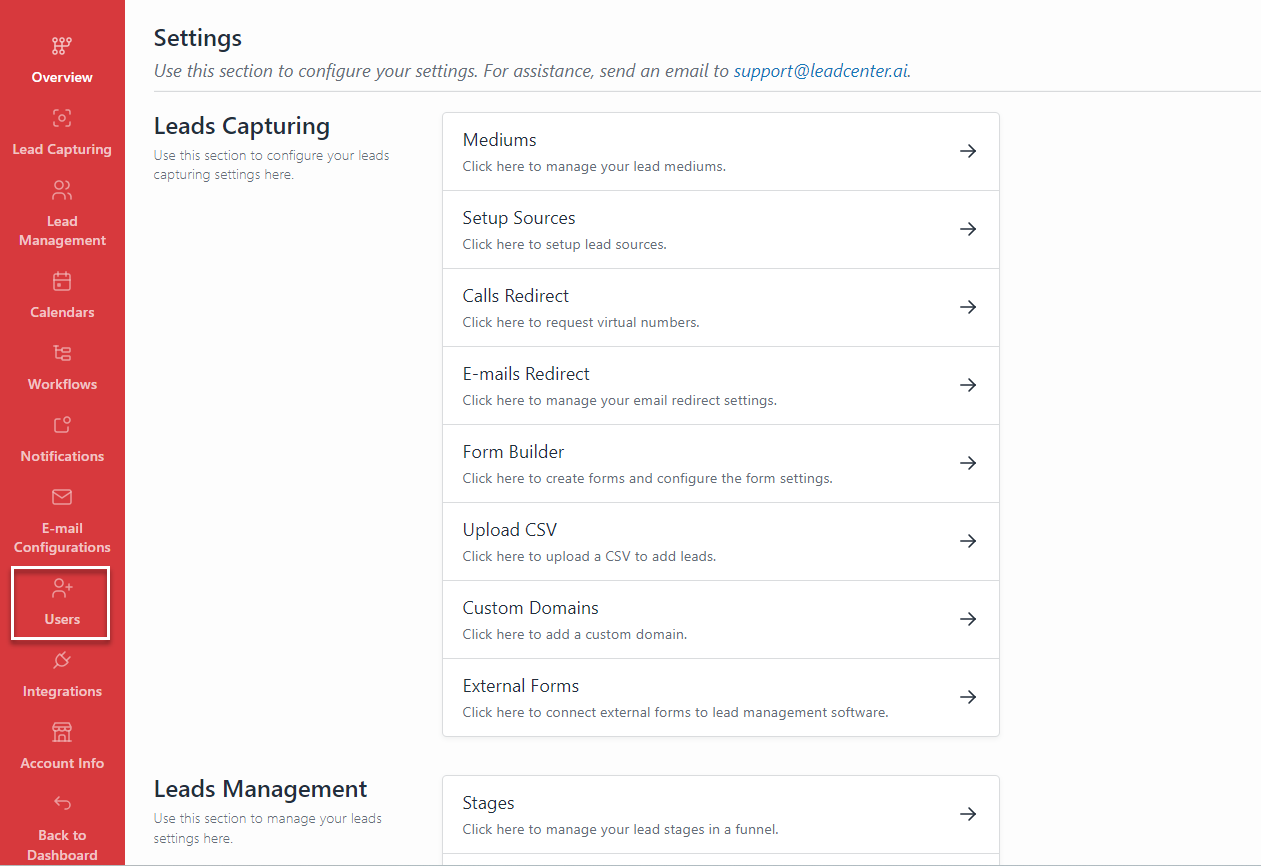Screen dimensions: 1261x866
Task: Open the Form Builder title
Action: [513, 452]
